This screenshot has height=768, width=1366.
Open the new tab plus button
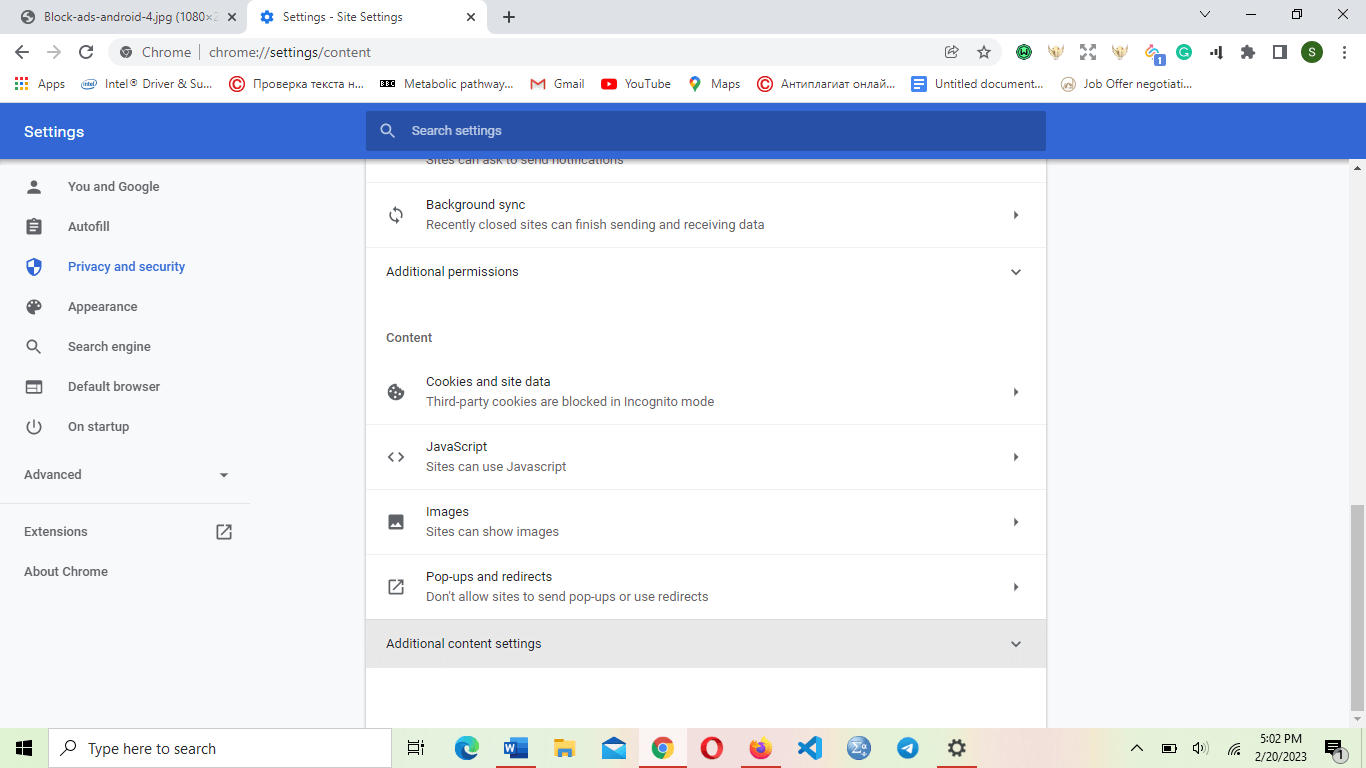click(x=509, y=17)
